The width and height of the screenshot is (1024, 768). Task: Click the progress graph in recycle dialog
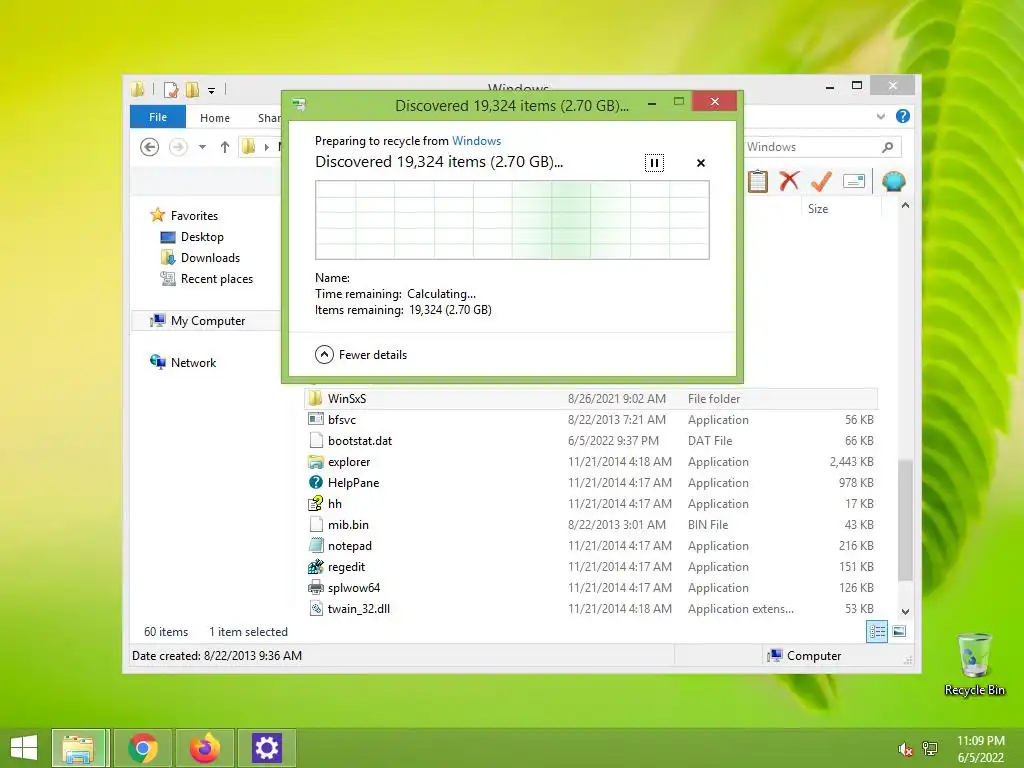(x=512, y=220)
